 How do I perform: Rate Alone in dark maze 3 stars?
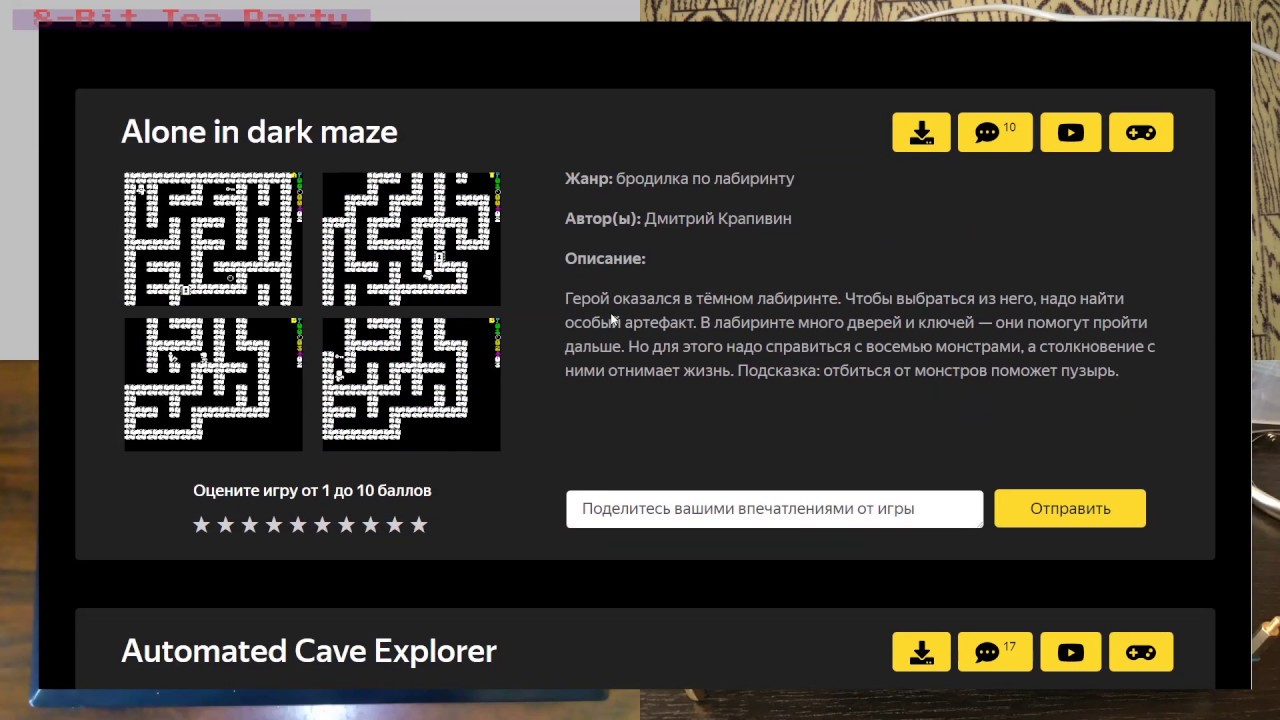click(250, 525)
